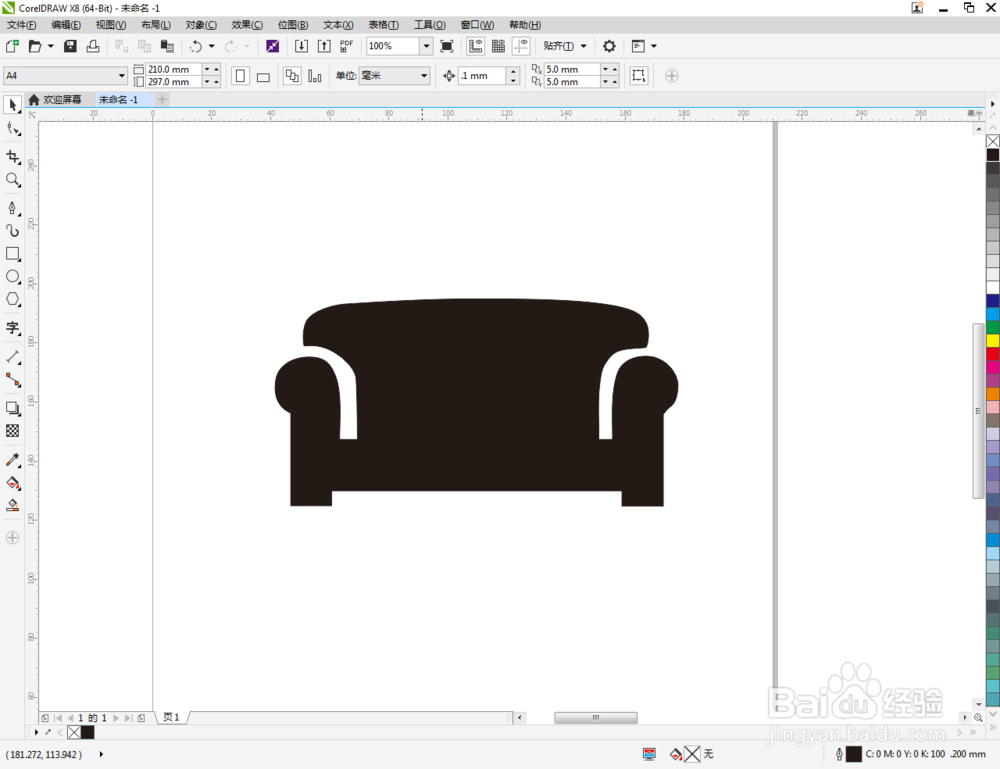Screen dimensions: 1000x769
Task: Go to last page navigator button
Action: click(x=128, y=718)
